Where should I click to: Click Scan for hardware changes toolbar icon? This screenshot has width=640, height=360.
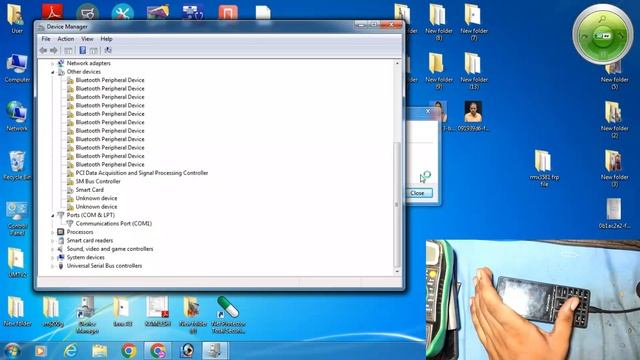pyautogui.click(x=108, y=50)
